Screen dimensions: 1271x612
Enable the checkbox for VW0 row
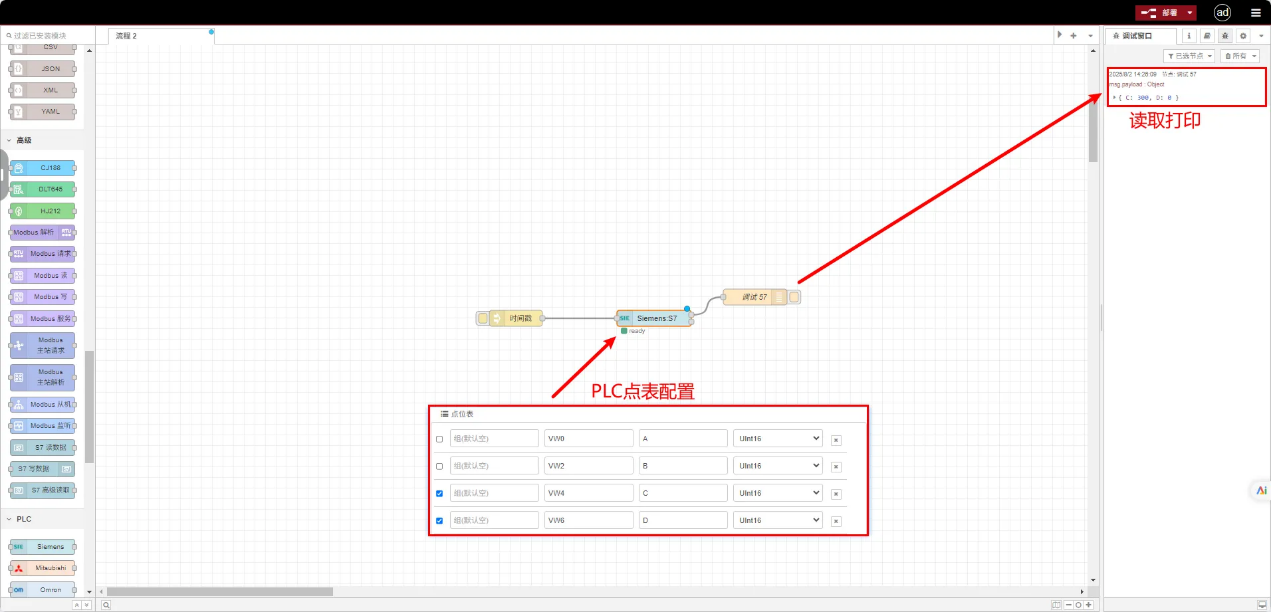(440, 439)
